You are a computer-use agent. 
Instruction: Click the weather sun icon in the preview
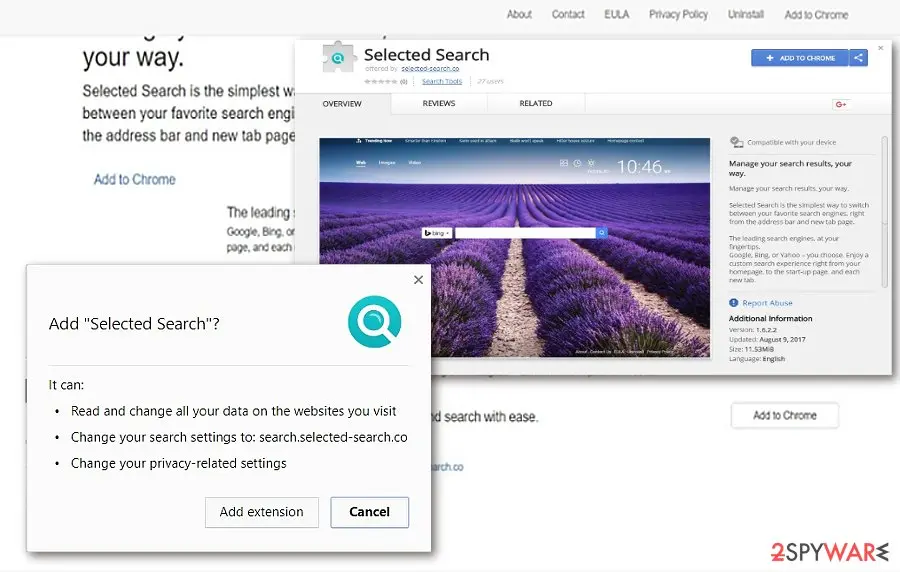591,163
